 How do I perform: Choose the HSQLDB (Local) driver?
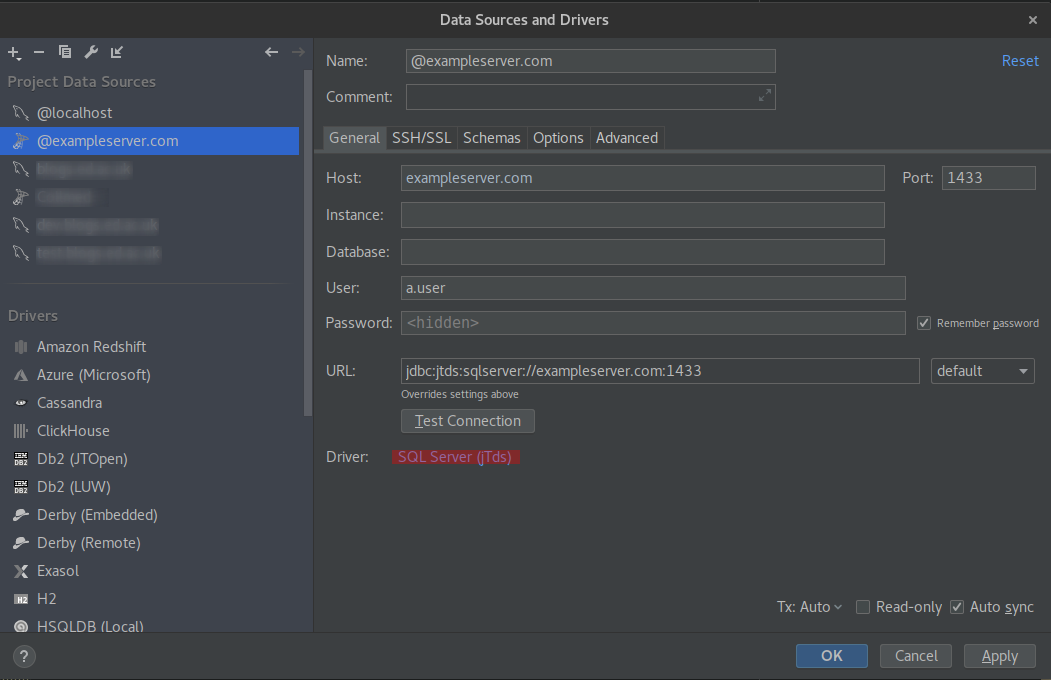pos(151,625)
